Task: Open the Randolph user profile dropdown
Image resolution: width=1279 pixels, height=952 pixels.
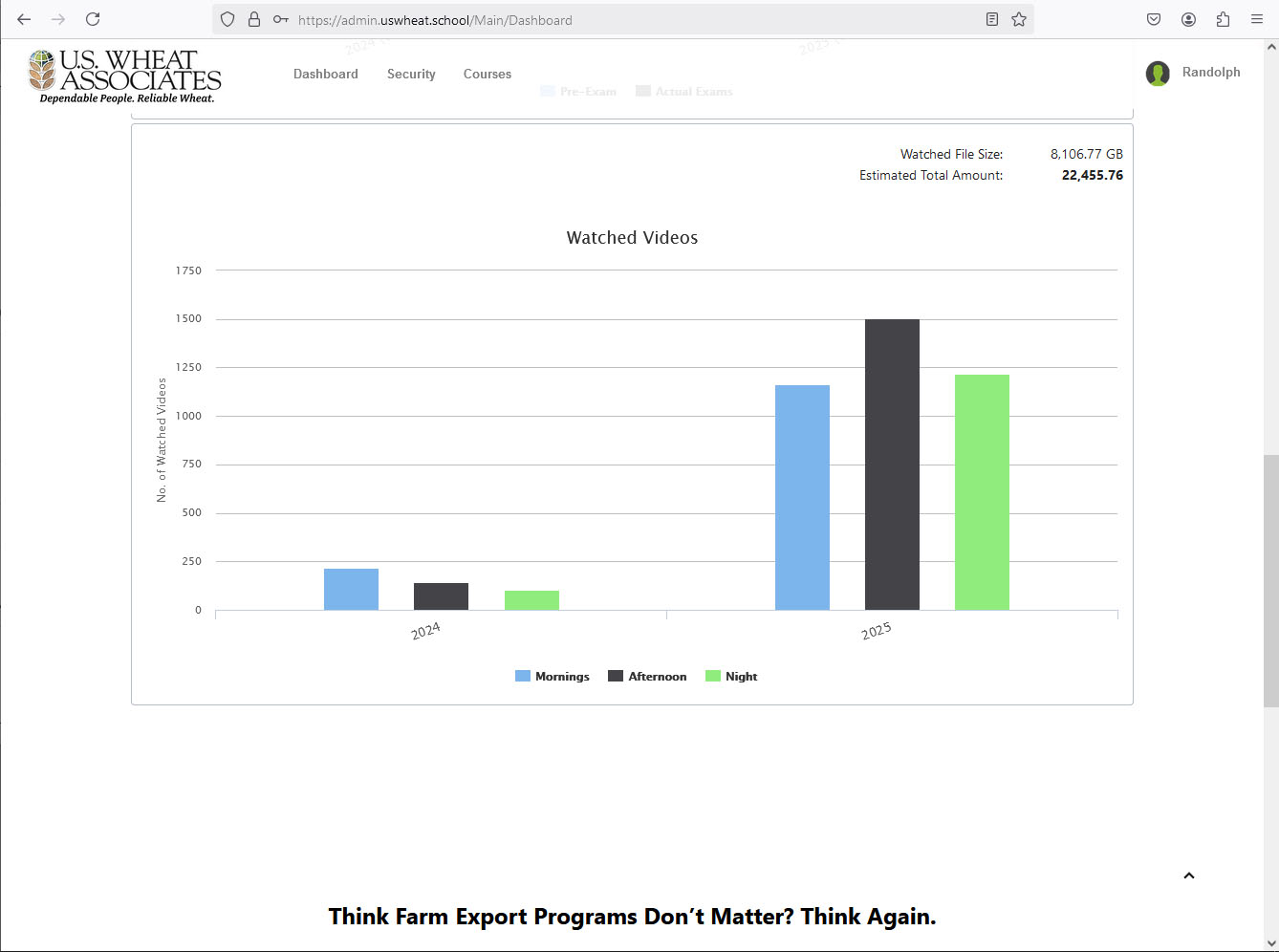Action: click(1194, 73)
